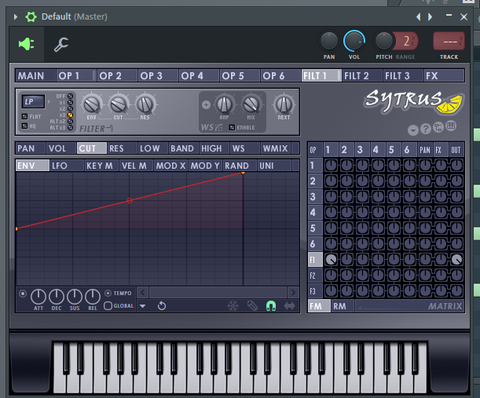The image size is (480, 398).
Task: Click the envelope slide double-arrow icon
Action: point(289,306)
